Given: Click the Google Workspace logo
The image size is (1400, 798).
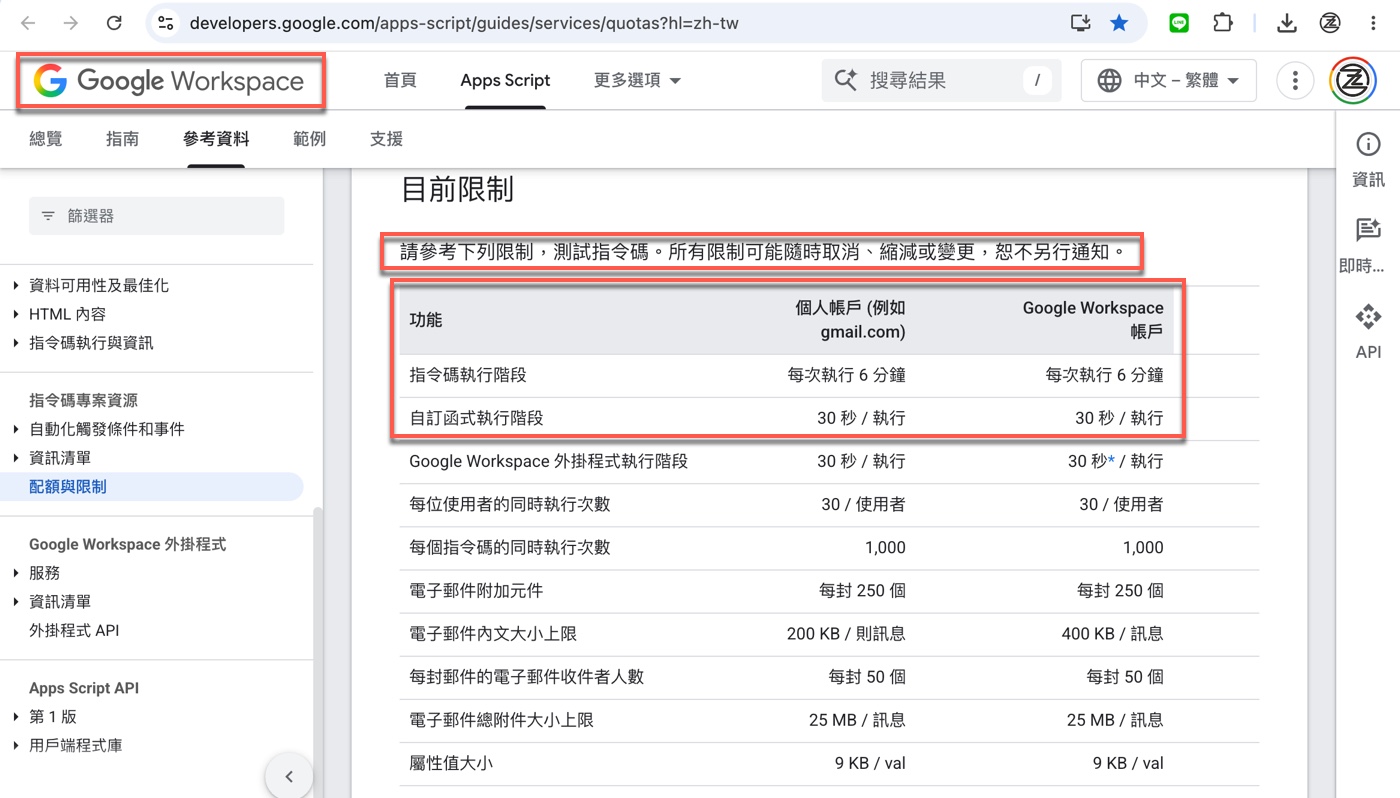Looking at the screenshot, I should [169, 81].
